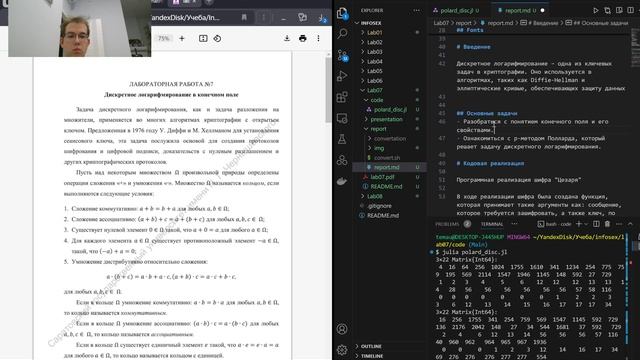
Task: Open lab07.pdf in the file tree
Action: pyautogui.click(x=382, y=177)
